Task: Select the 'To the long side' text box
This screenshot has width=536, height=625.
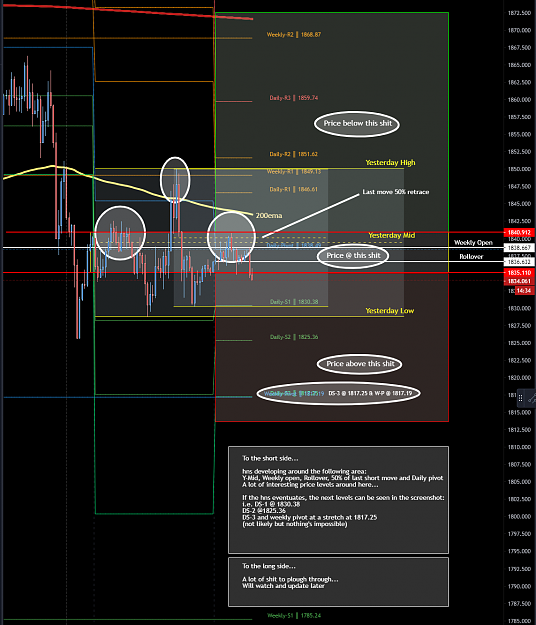Action: (338, 582)
